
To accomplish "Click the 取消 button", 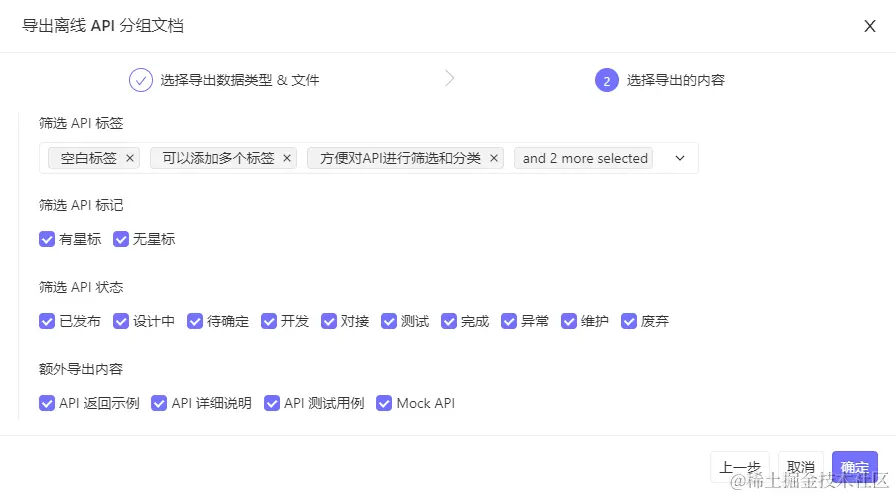I will tap(801, 467).
